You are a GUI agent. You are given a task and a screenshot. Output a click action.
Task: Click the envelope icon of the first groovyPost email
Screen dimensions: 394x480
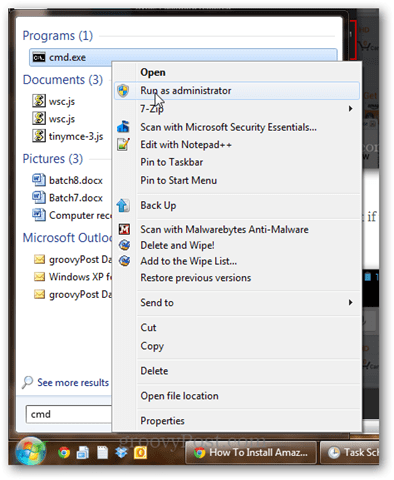[39, 259]
